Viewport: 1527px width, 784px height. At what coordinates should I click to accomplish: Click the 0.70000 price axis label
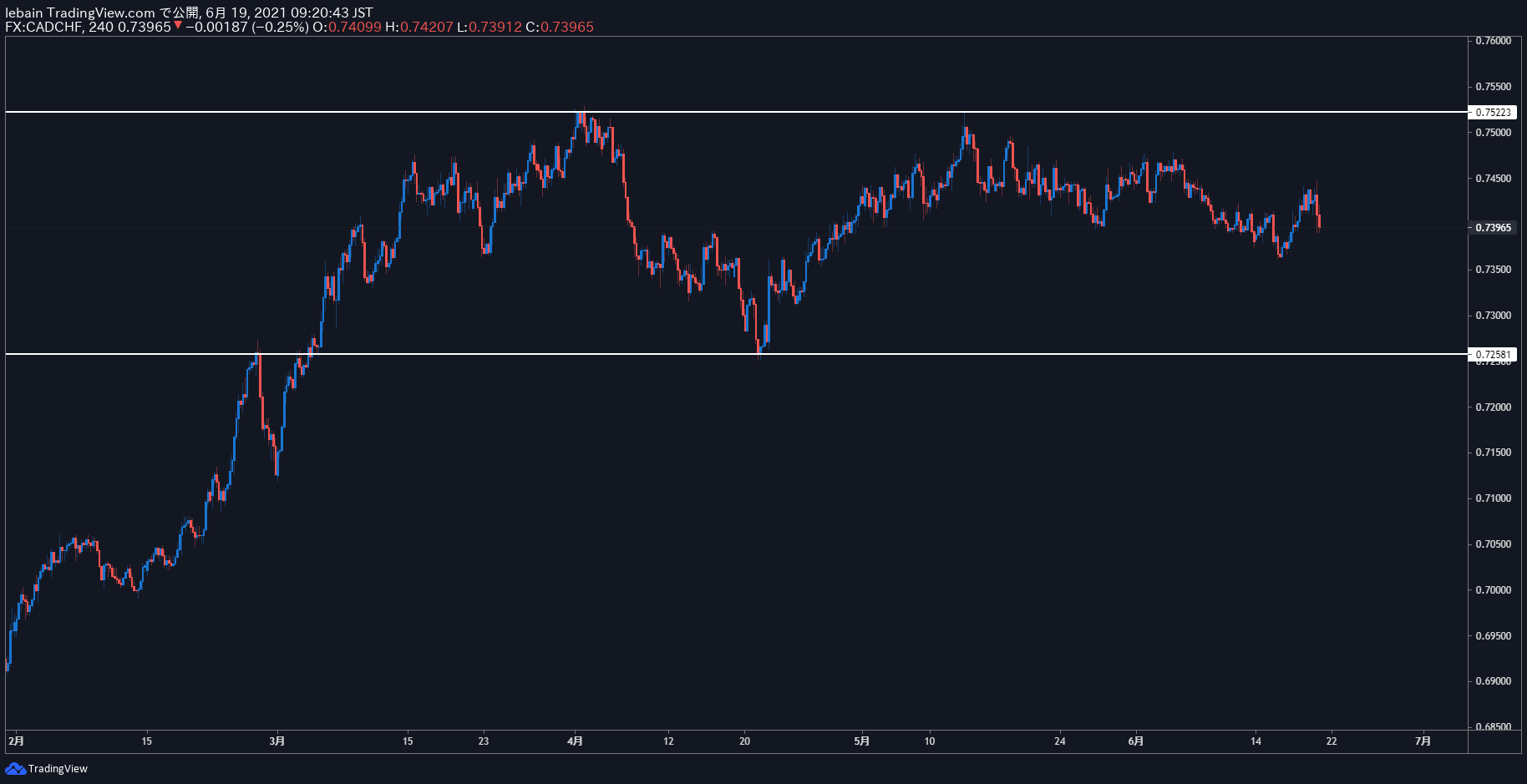[1493, 590]
